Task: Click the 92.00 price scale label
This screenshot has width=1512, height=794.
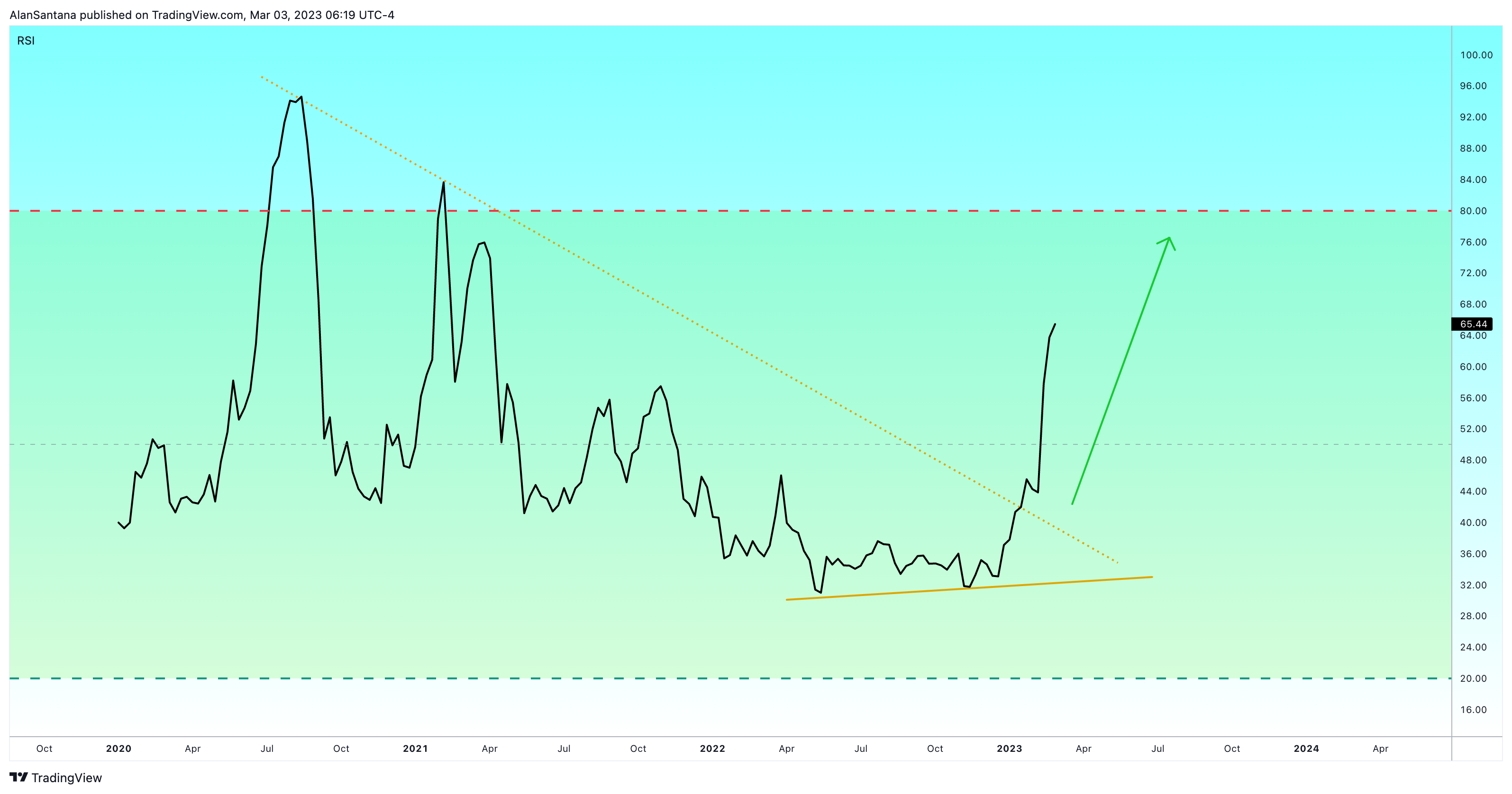Action: pos(1473,117)
